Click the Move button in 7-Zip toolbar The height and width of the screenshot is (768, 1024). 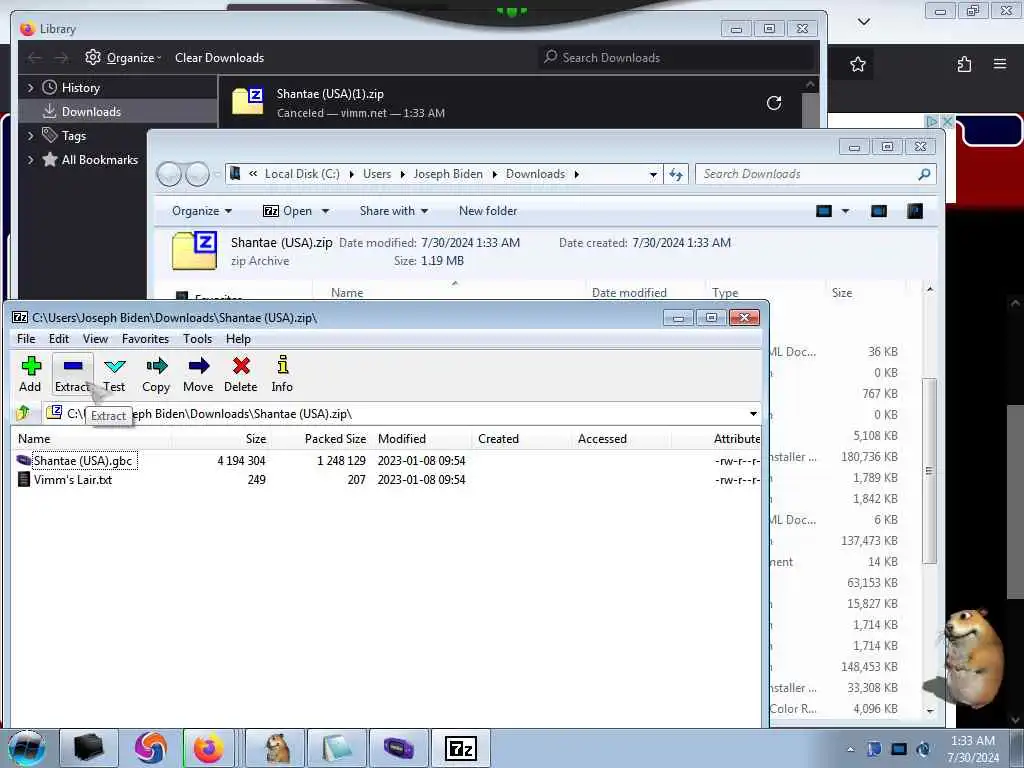(198, 374)
